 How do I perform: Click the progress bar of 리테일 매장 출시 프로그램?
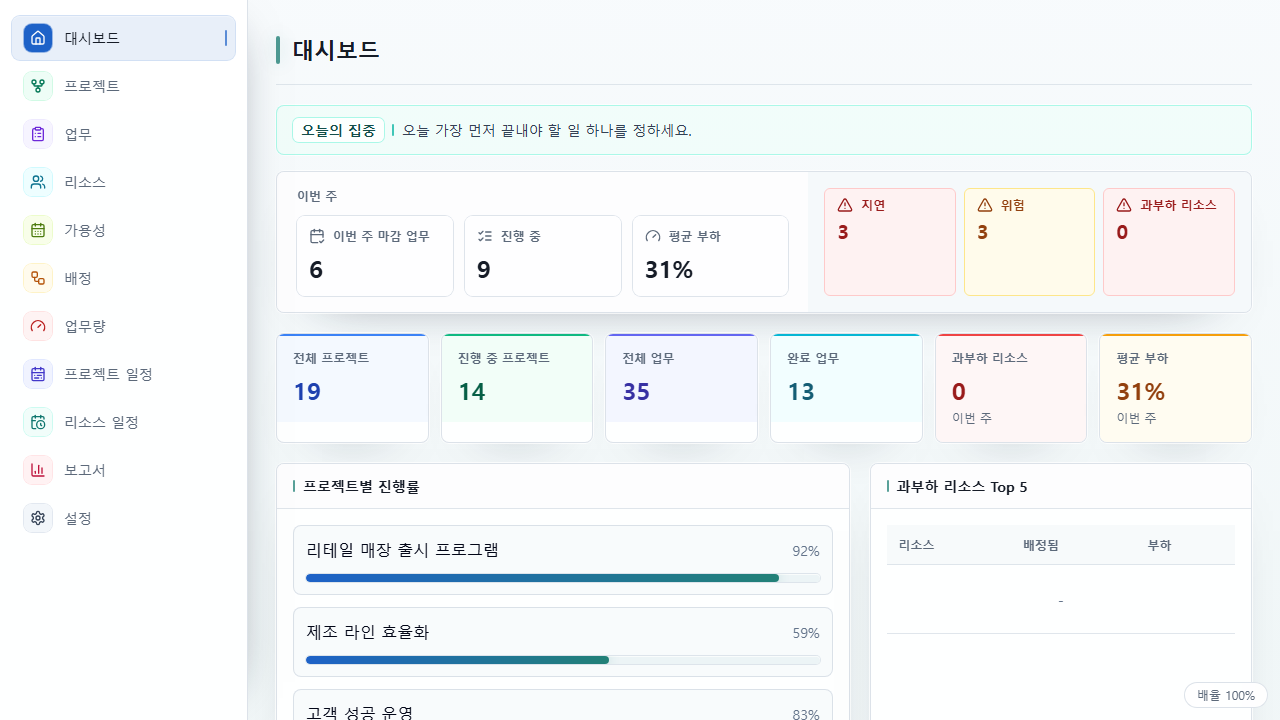click(563, 578)
